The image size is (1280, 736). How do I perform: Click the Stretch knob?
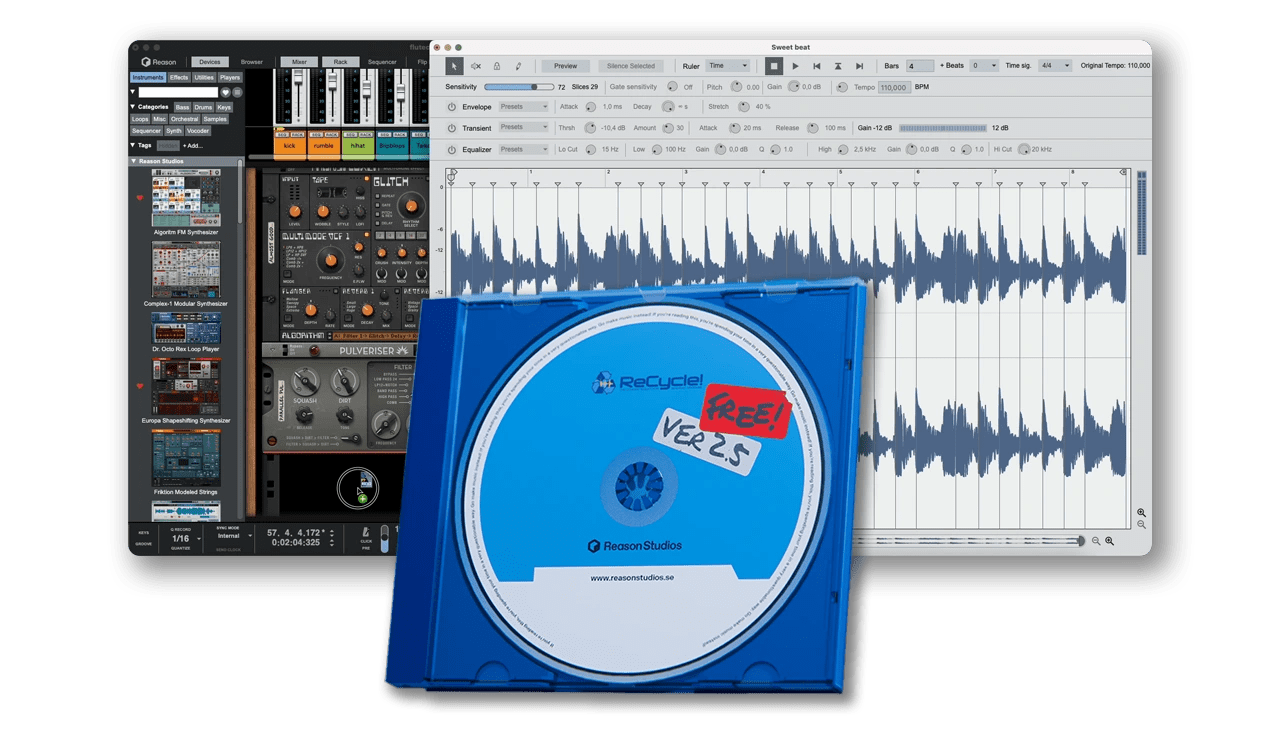[x=743, y=107]
